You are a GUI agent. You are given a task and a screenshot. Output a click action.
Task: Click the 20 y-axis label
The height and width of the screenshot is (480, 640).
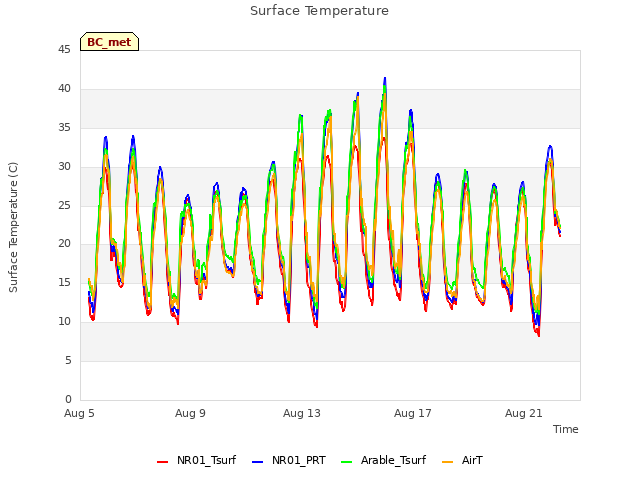[x=64, y=244]
